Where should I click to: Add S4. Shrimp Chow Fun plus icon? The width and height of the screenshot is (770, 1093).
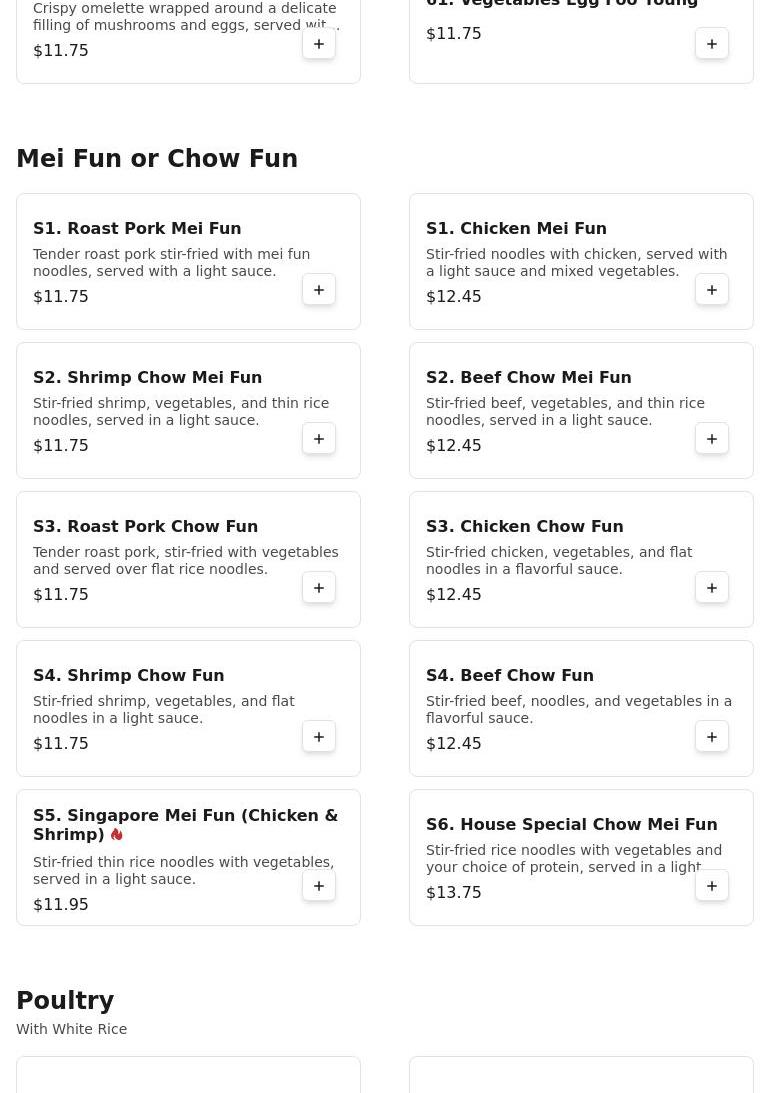[318, 737]
